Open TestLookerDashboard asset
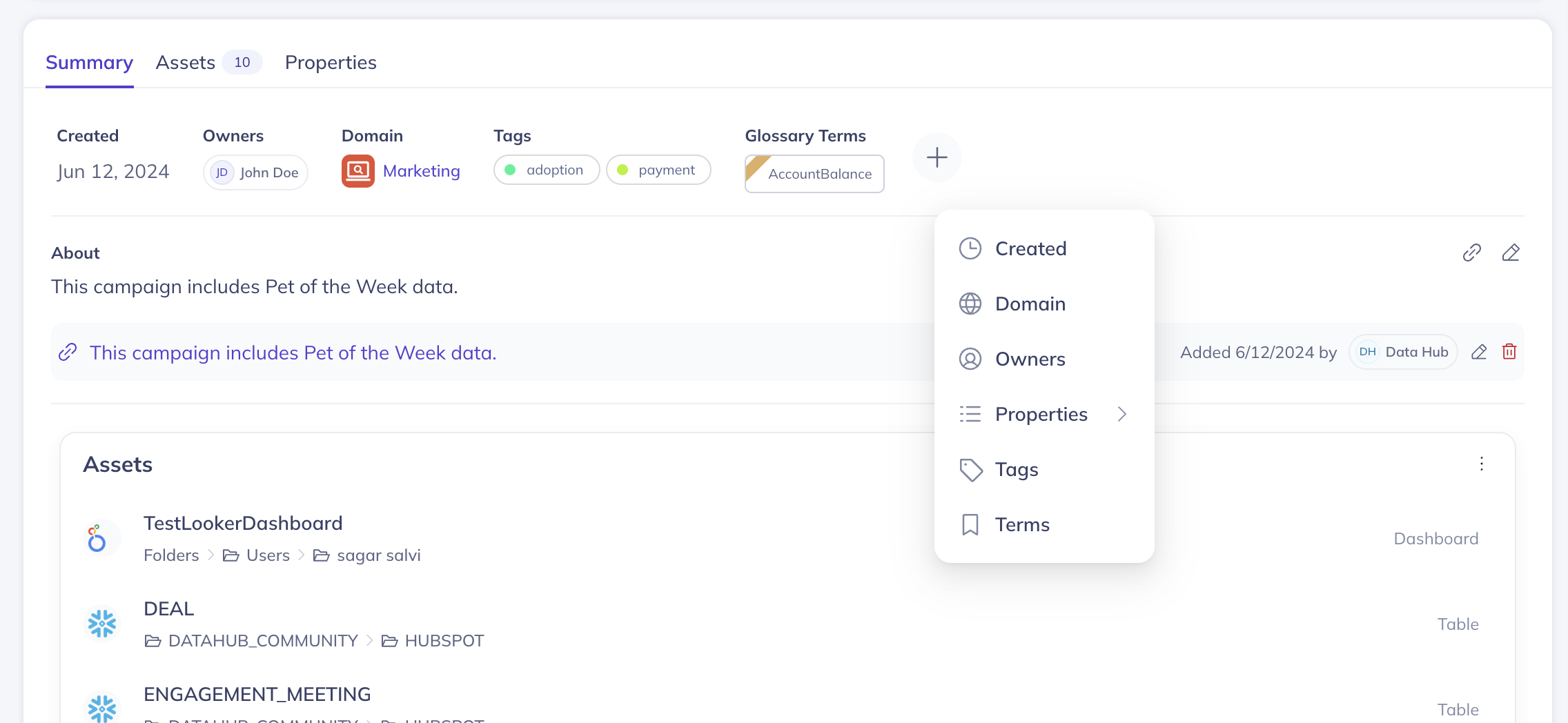1568x723 pixels. point(243,524)
